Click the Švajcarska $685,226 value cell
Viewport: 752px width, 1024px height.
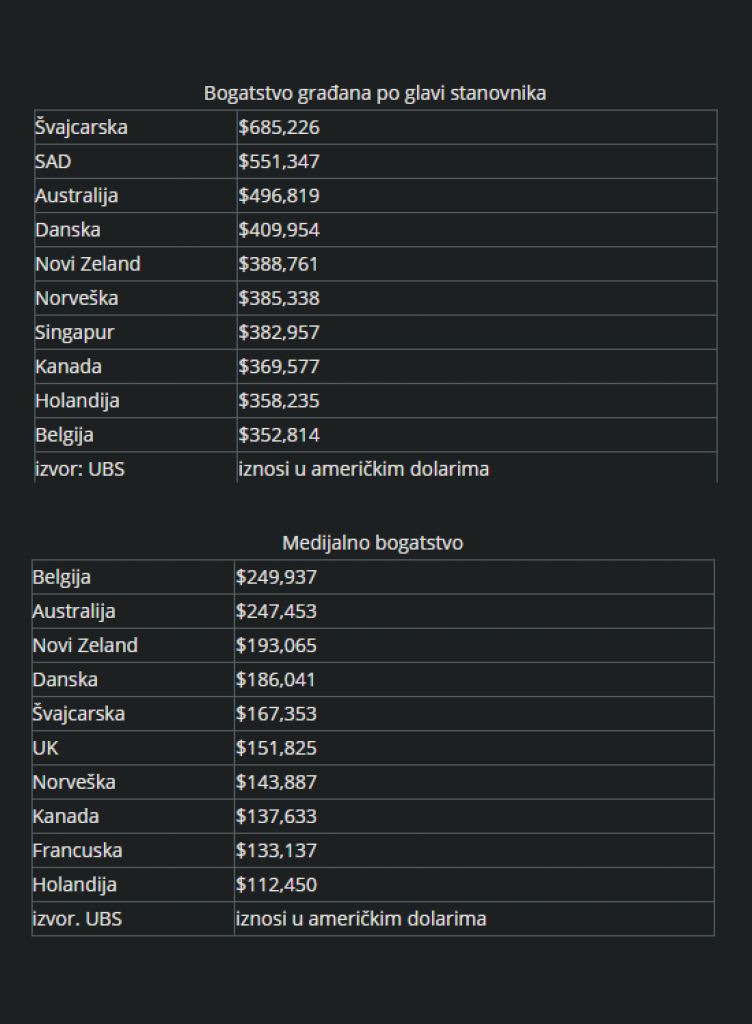click(279, 127)
